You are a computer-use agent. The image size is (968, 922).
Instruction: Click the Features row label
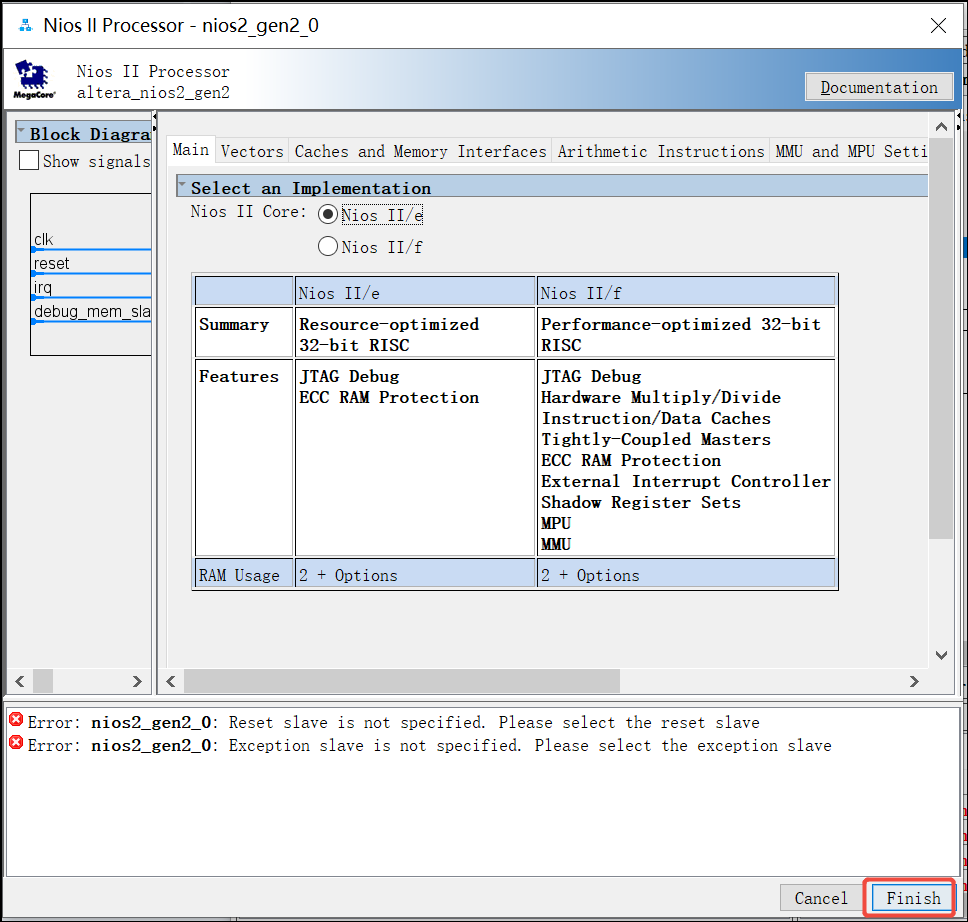pyautogui.click(x=239, y=377)
